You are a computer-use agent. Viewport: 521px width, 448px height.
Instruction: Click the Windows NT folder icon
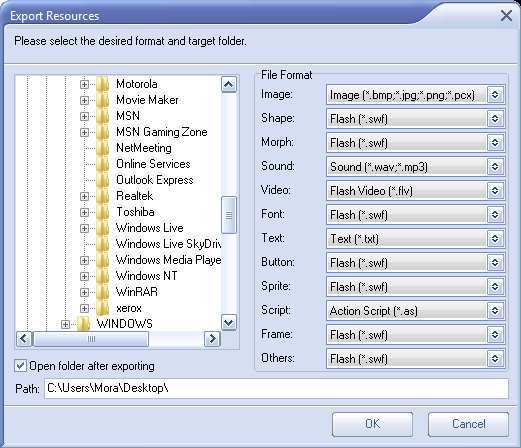(x=102, y=276)
